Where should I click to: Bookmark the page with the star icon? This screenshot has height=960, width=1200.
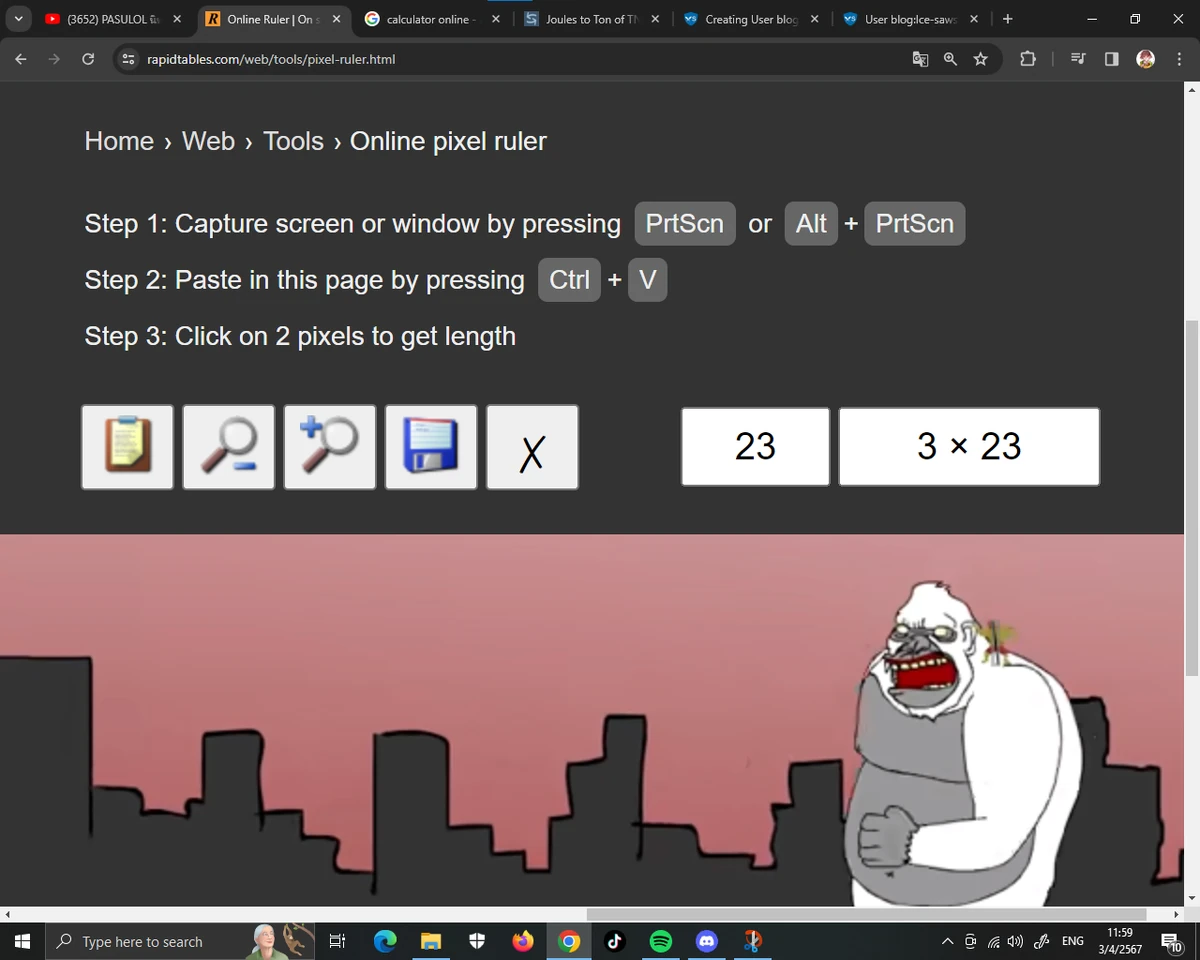[x=981, y=59]
